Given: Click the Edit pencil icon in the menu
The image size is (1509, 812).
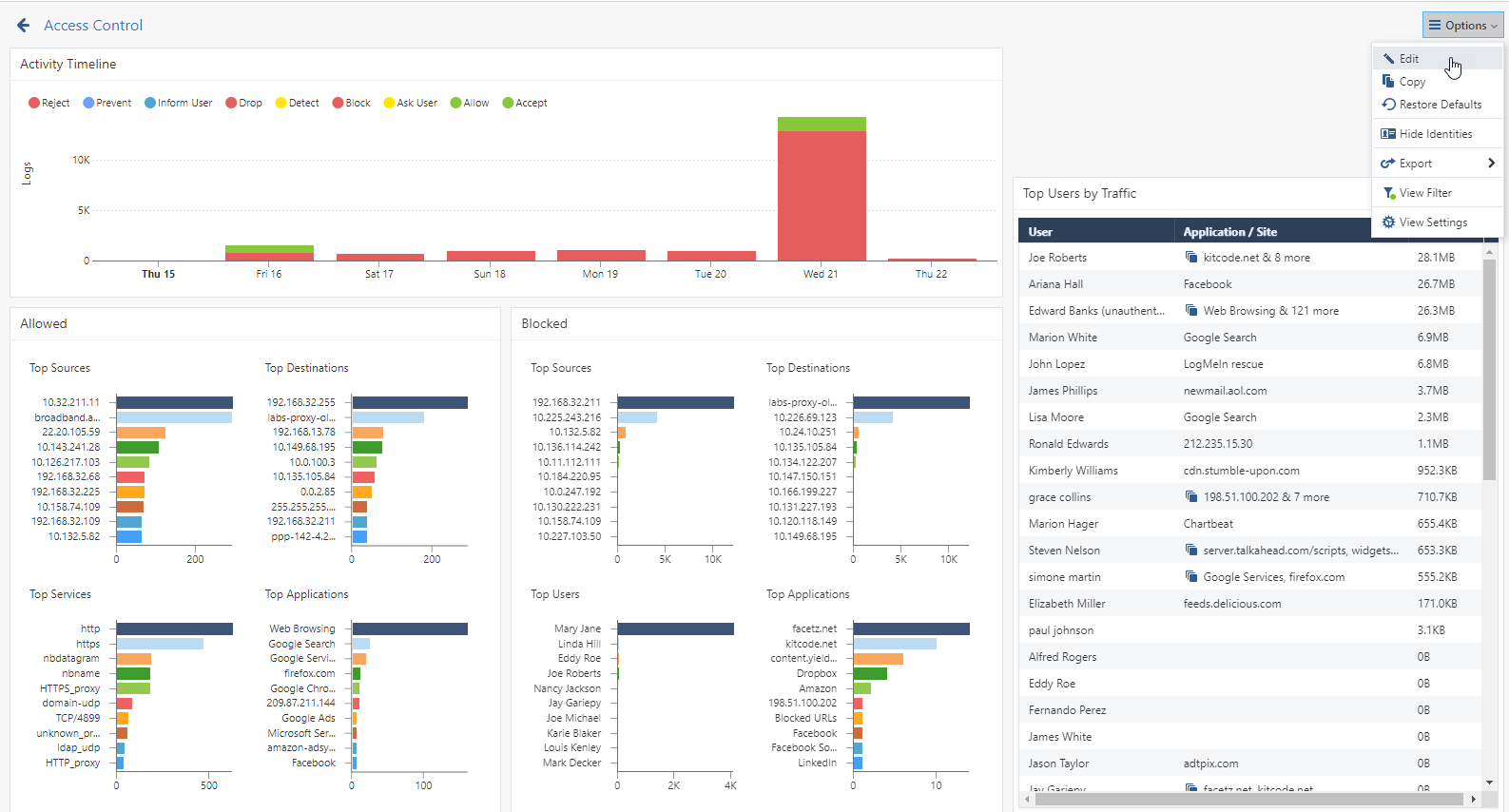Looking at the screenshot, I should click(1388, 59).
